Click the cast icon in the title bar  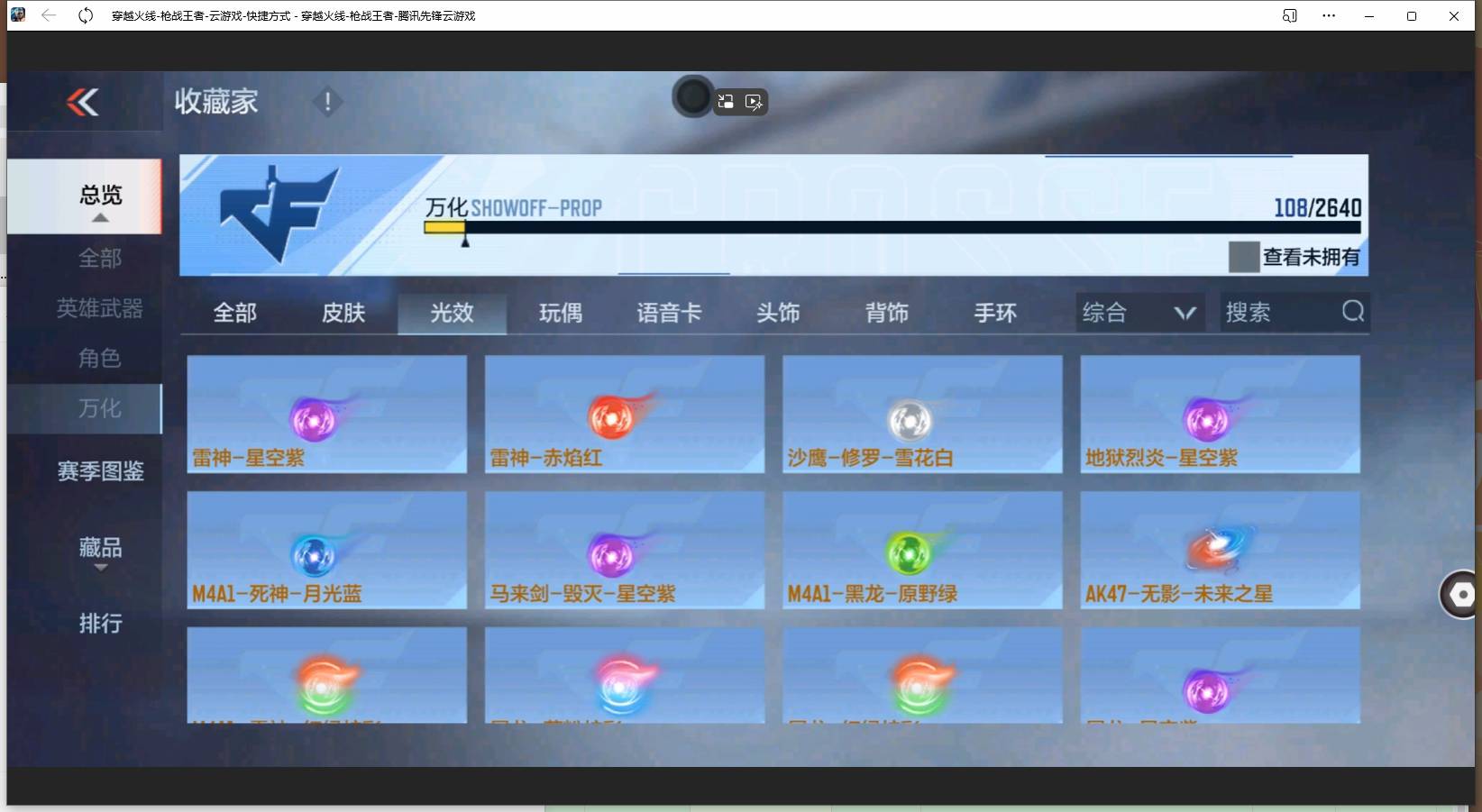(x=1290, y=15)
